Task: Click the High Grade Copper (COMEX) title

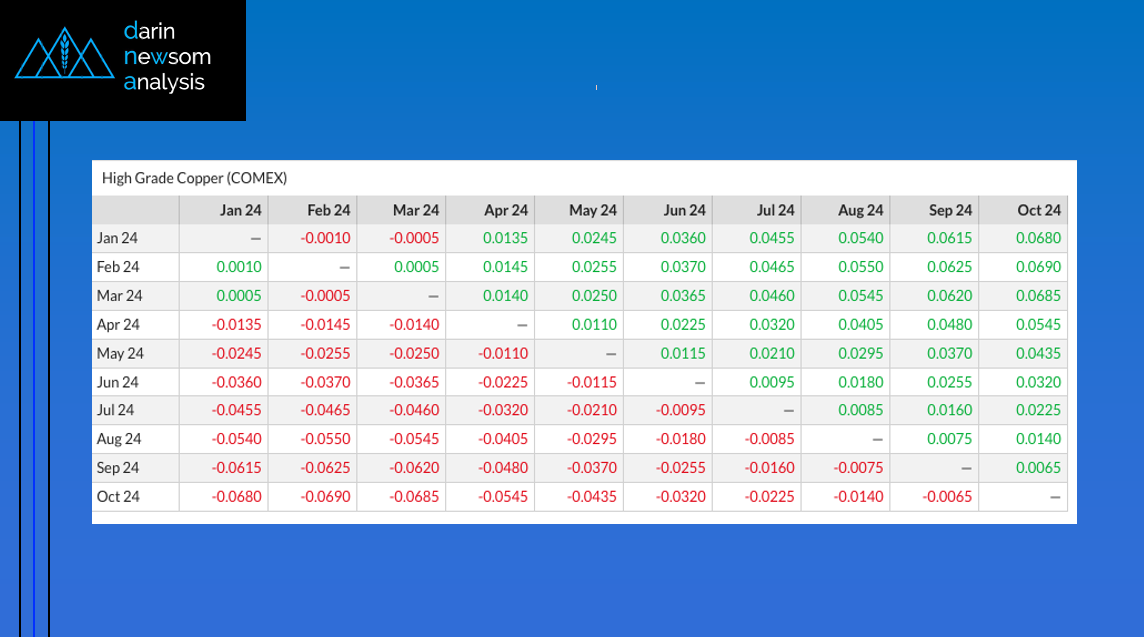Action: pyautogui.click(x=194, y=178)
